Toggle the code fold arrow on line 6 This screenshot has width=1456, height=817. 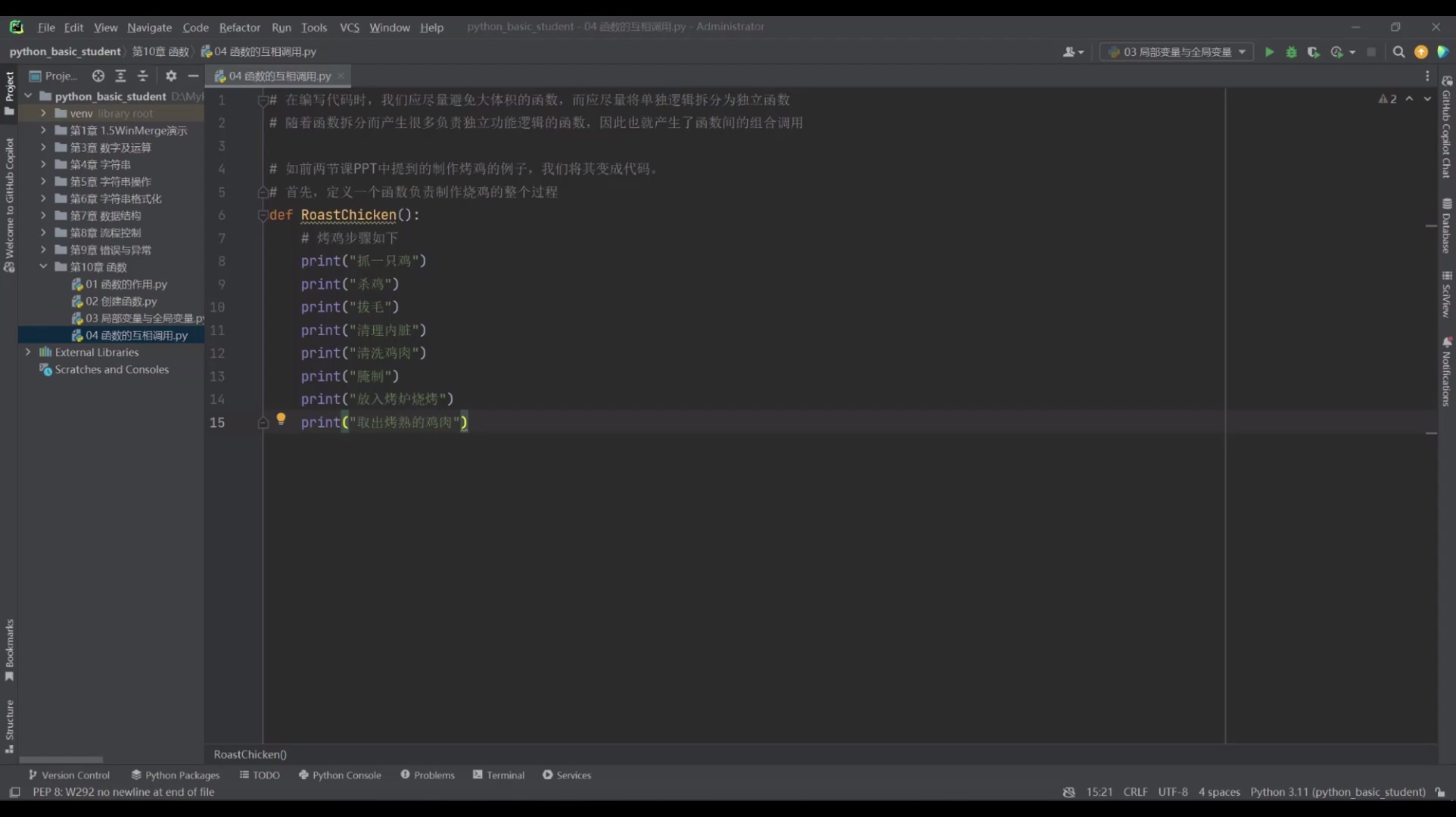(263, 216)
